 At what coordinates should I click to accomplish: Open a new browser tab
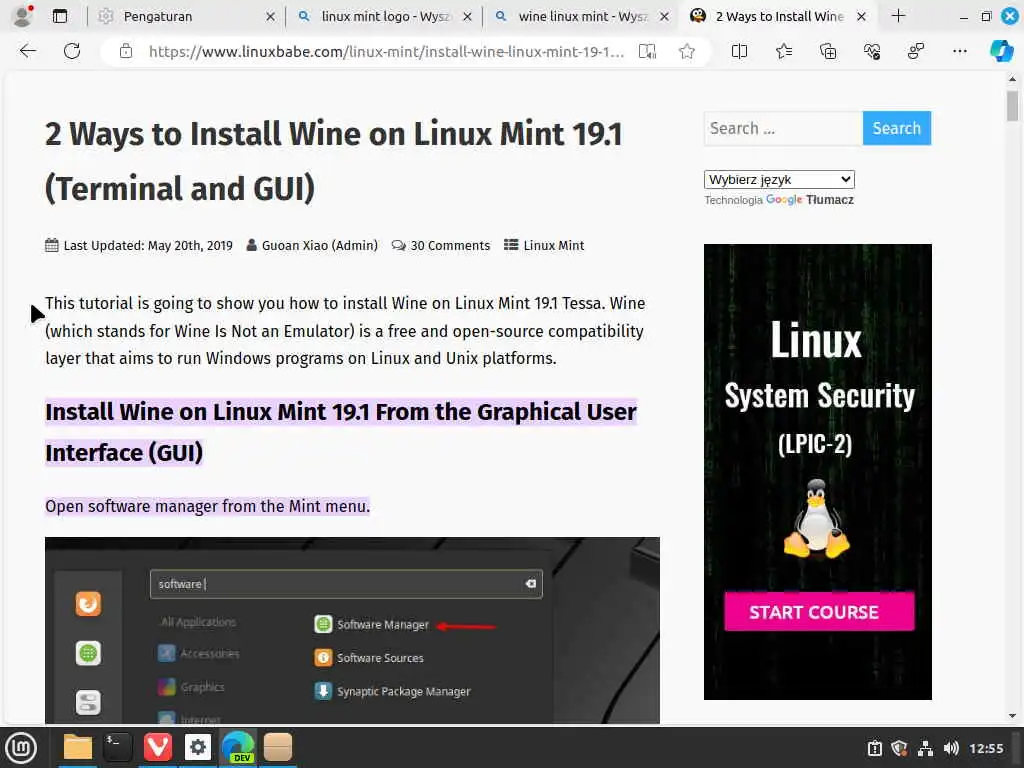tap(899, 16)
